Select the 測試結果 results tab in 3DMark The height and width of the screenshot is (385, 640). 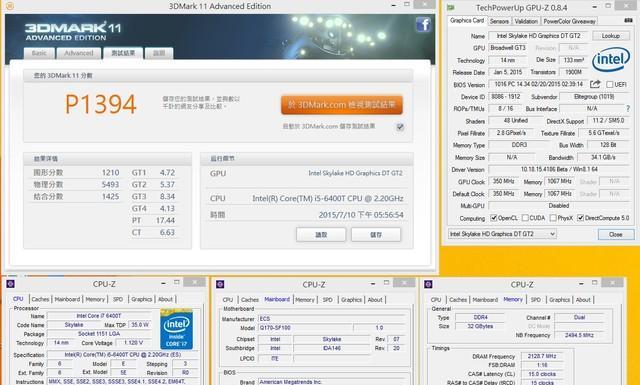[123, 53]
